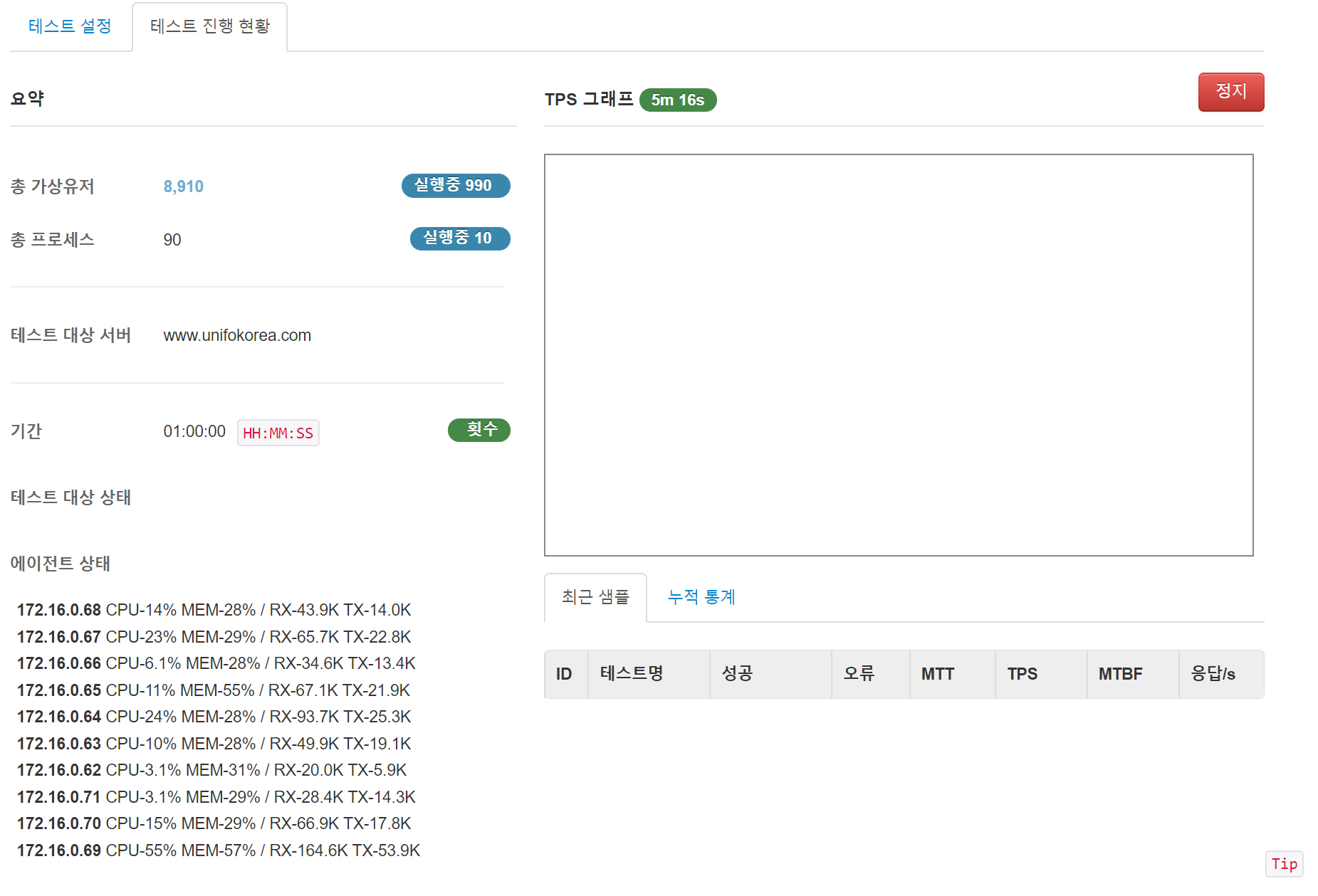The width and height of the screenshot is (1318, 896).
Task: Select the 최근 샘플 tab
Action: click(x=595, y=597)
